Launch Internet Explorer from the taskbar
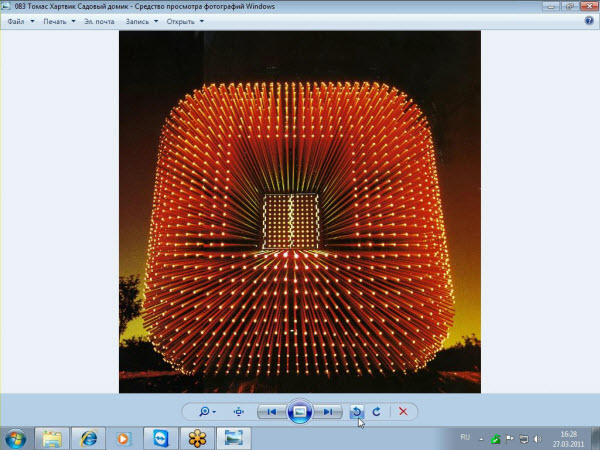 tap(88, 438)
